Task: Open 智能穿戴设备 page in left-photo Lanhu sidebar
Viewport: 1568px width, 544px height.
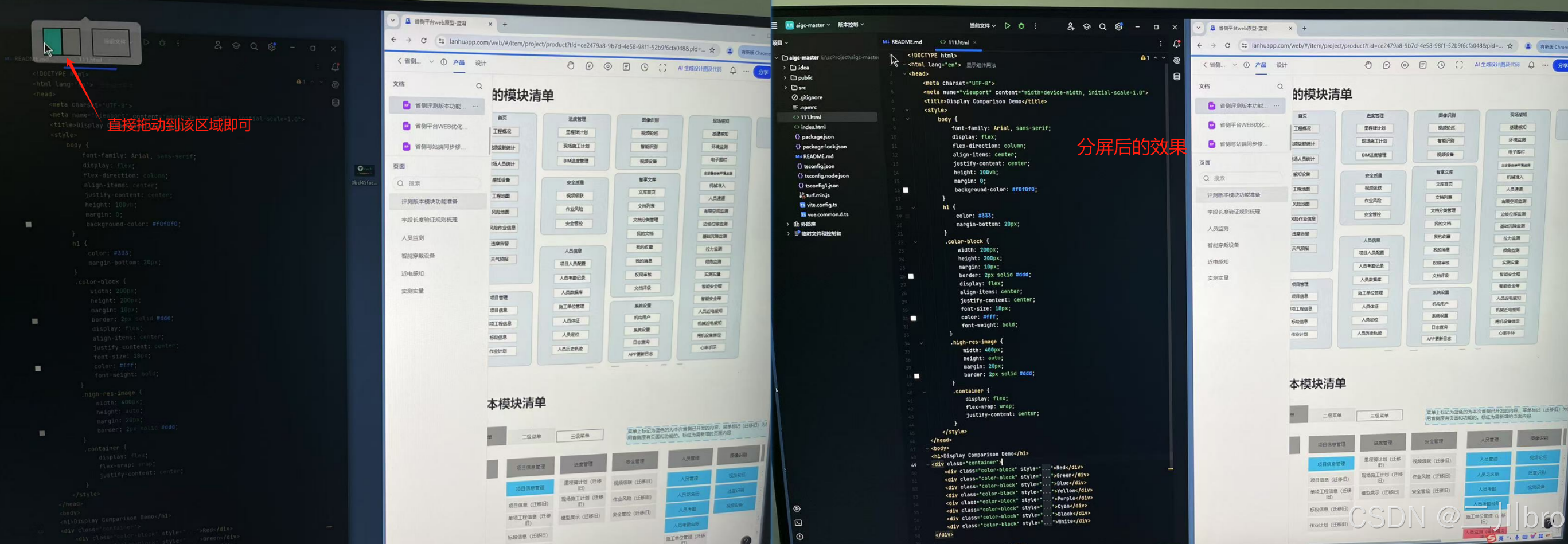Action: point(418,256)
